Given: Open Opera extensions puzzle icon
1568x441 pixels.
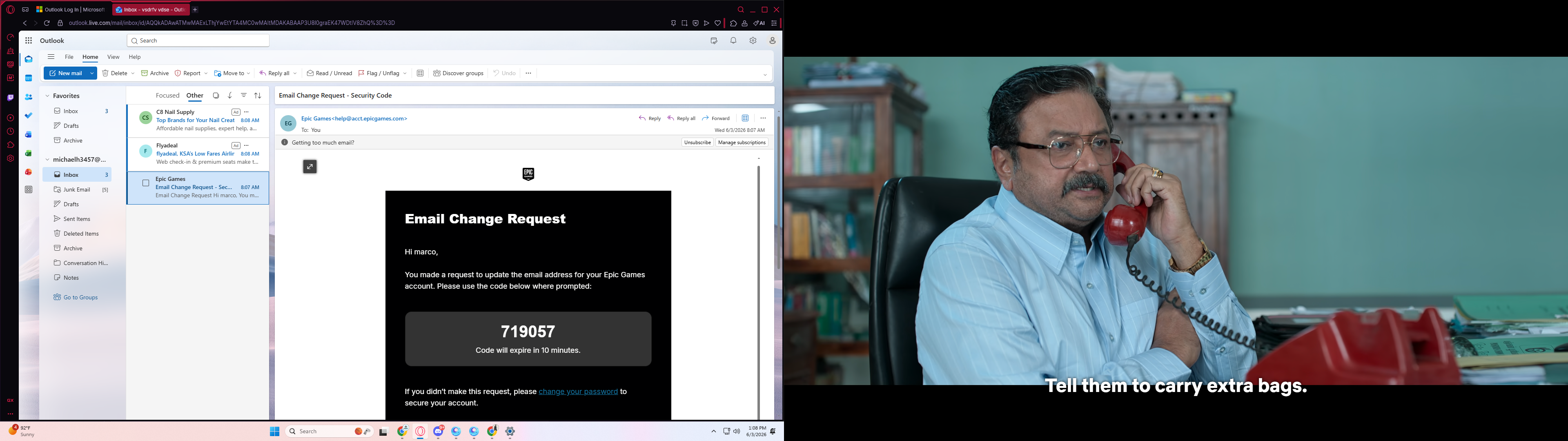Looking at the screenshot, I should point(733,23).
